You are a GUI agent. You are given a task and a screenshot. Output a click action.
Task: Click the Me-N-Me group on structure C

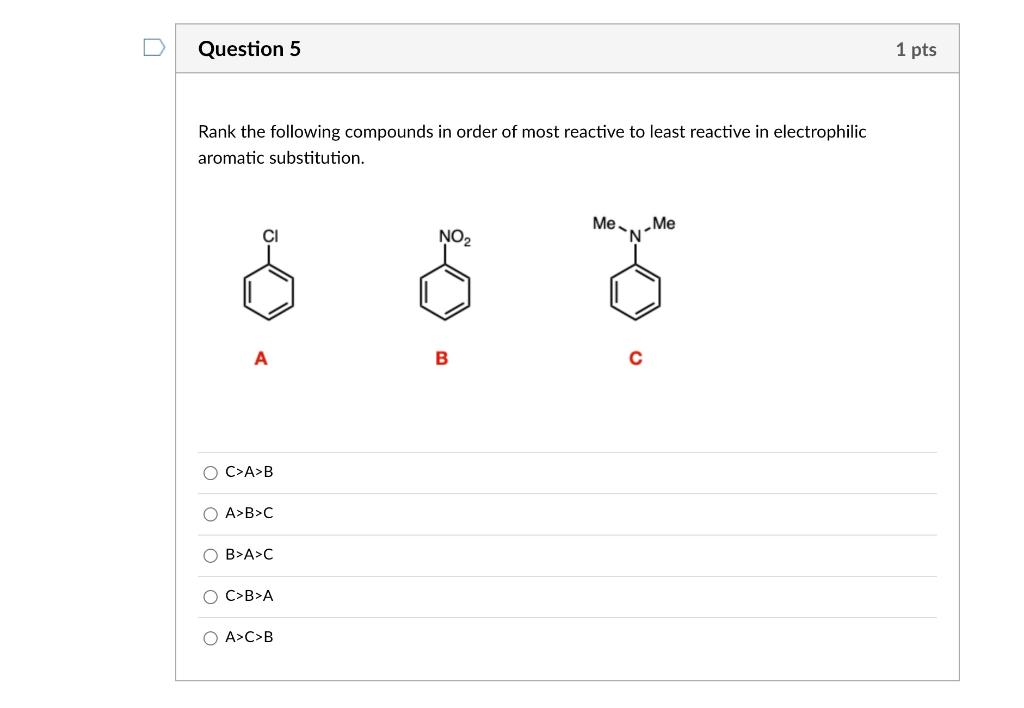(x=635, y=227)
